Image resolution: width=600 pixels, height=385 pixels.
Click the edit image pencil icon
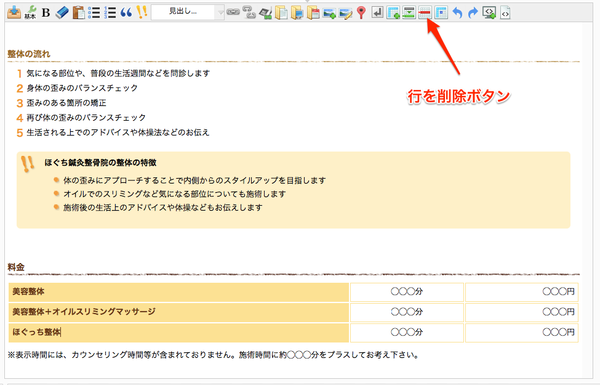[x=345, y=13]
